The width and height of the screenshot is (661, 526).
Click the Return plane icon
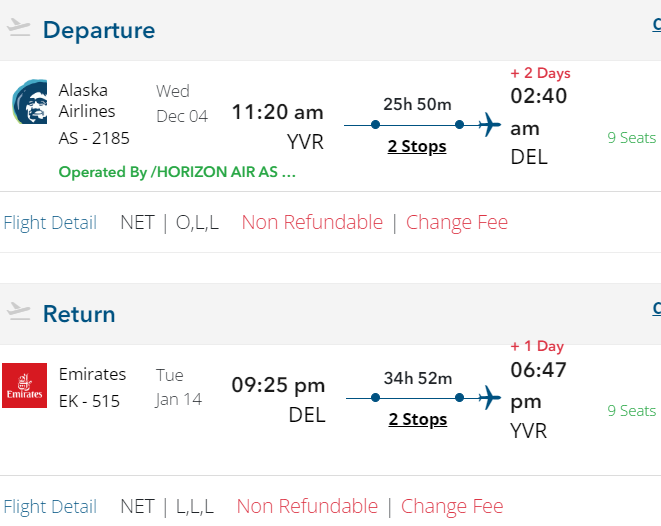pos(19,312)
